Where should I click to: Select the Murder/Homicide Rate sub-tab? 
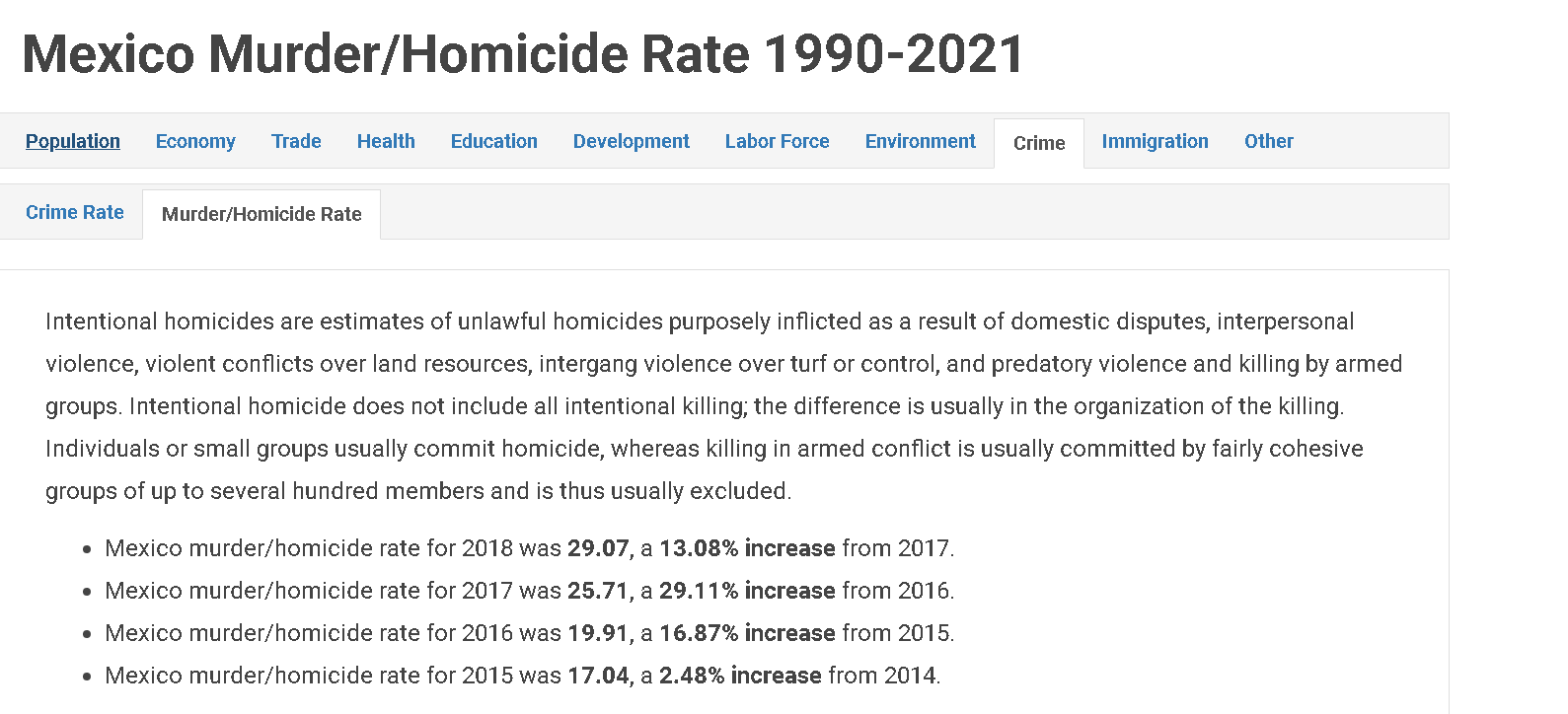point(261,214)
